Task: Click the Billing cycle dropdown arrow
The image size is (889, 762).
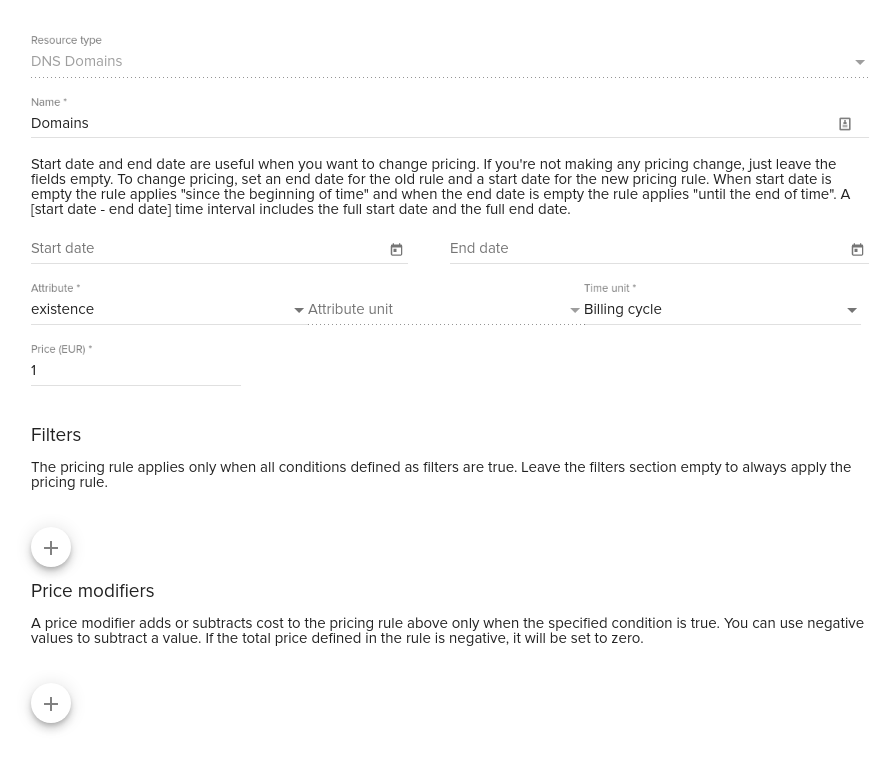Action: coord(852,310)
